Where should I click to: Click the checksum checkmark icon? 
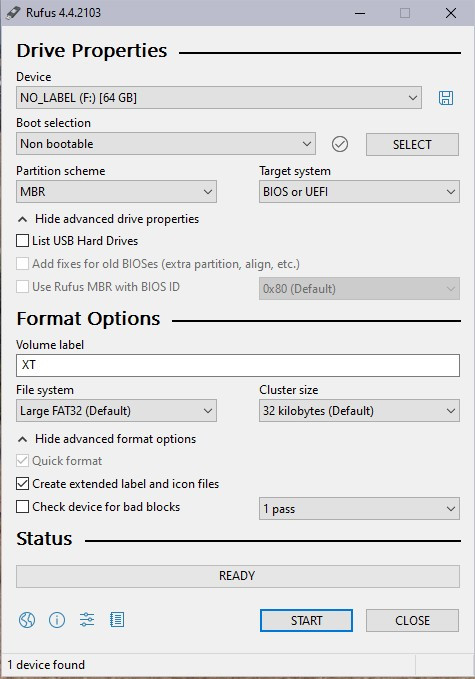click(340, 144)
